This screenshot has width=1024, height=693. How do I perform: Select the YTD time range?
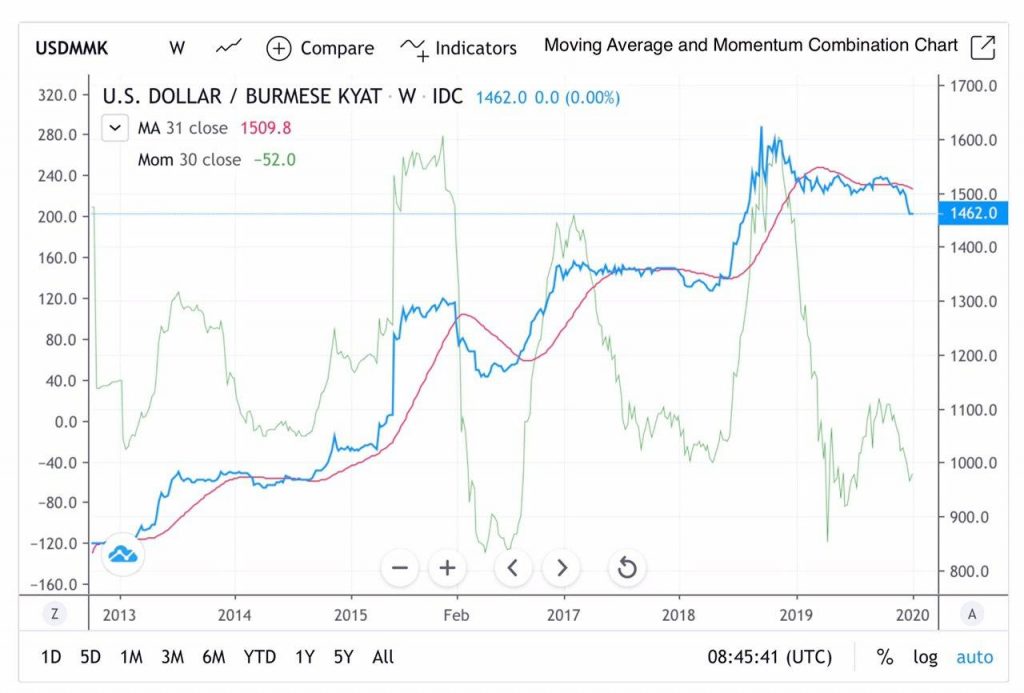[x=259, y=656]
